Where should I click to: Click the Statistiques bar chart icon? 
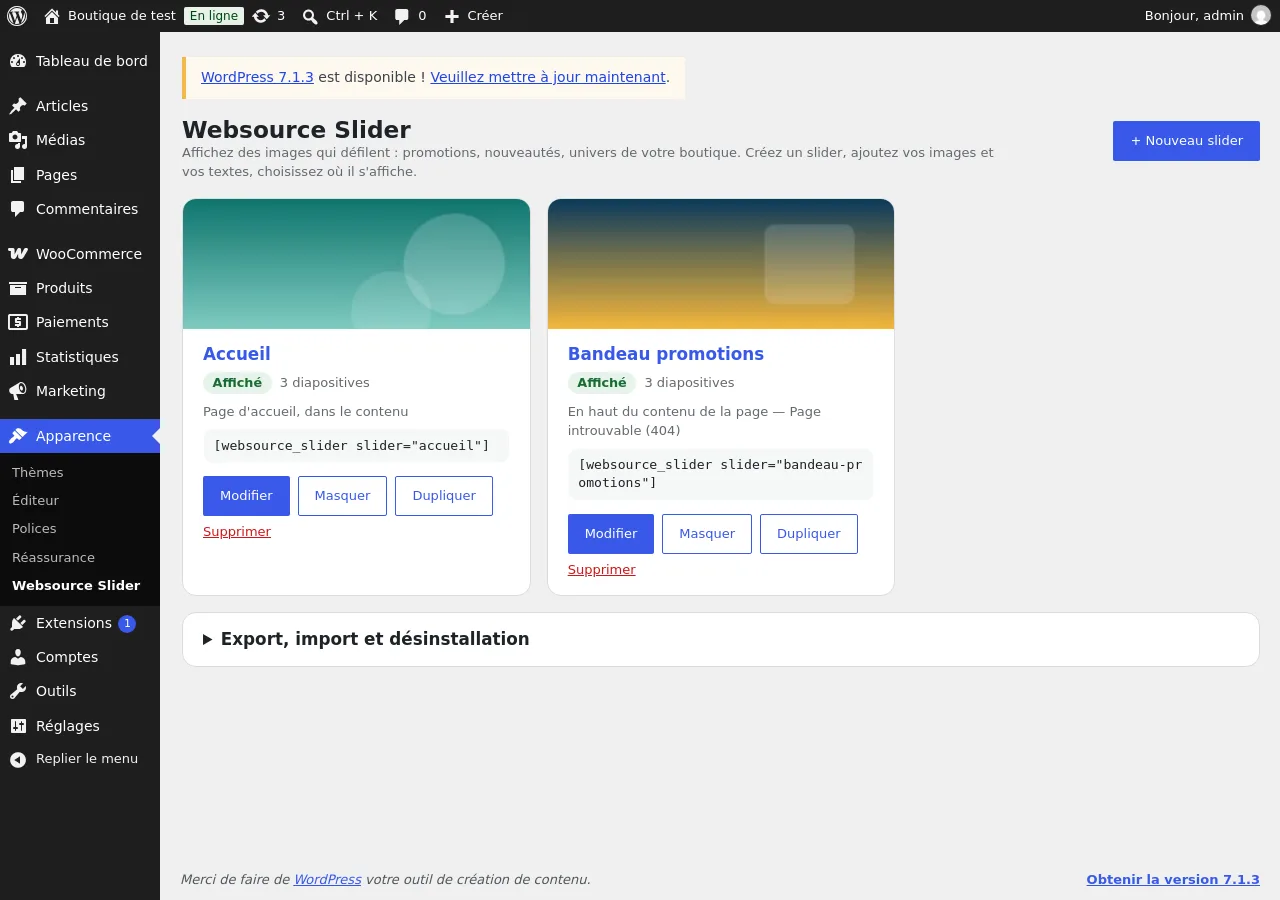pyautogui.click(x=18, y=357)
